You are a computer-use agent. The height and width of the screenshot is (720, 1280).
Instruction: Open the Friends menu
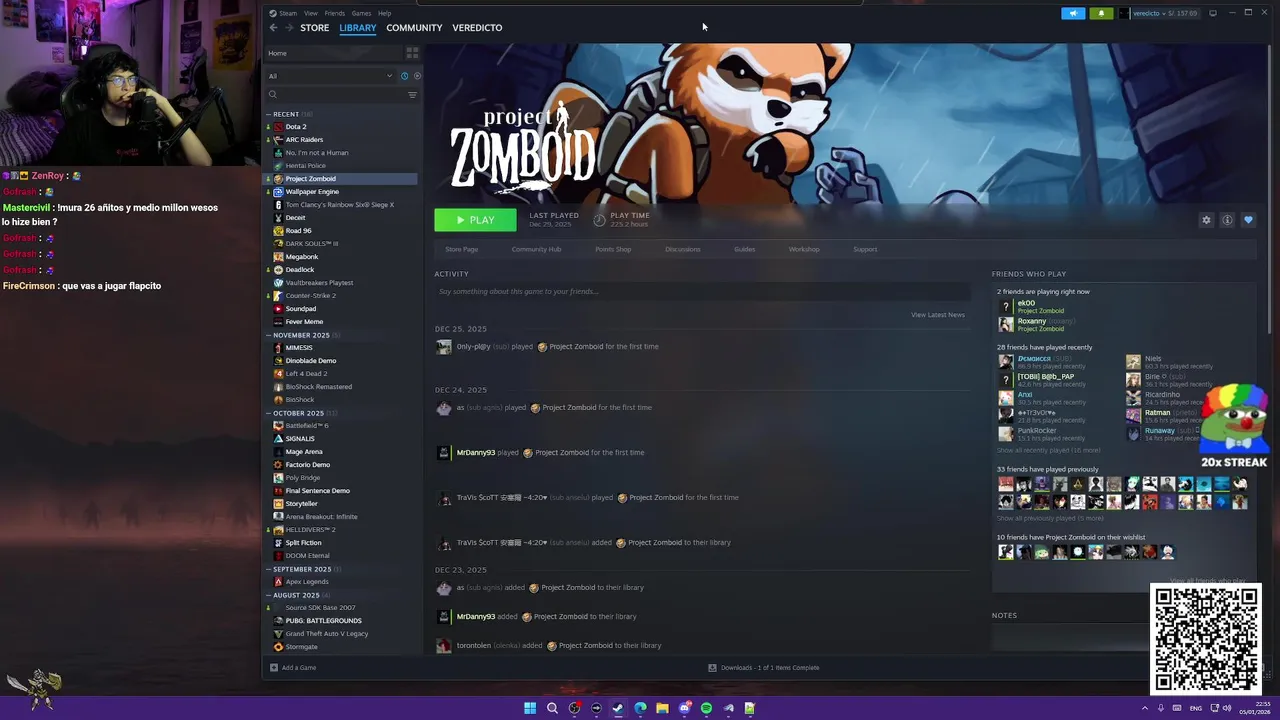[334, 13]
